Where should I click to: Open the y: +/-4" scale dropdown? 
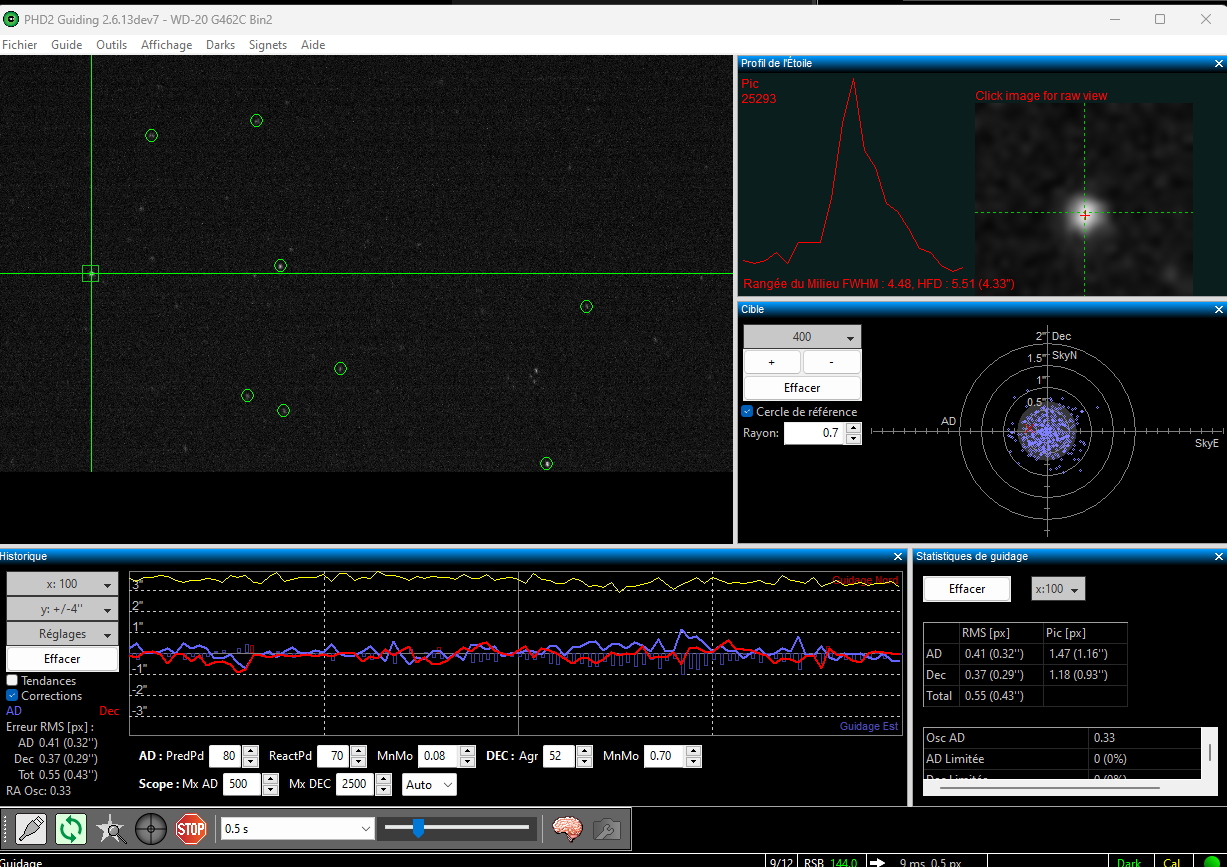62,609
